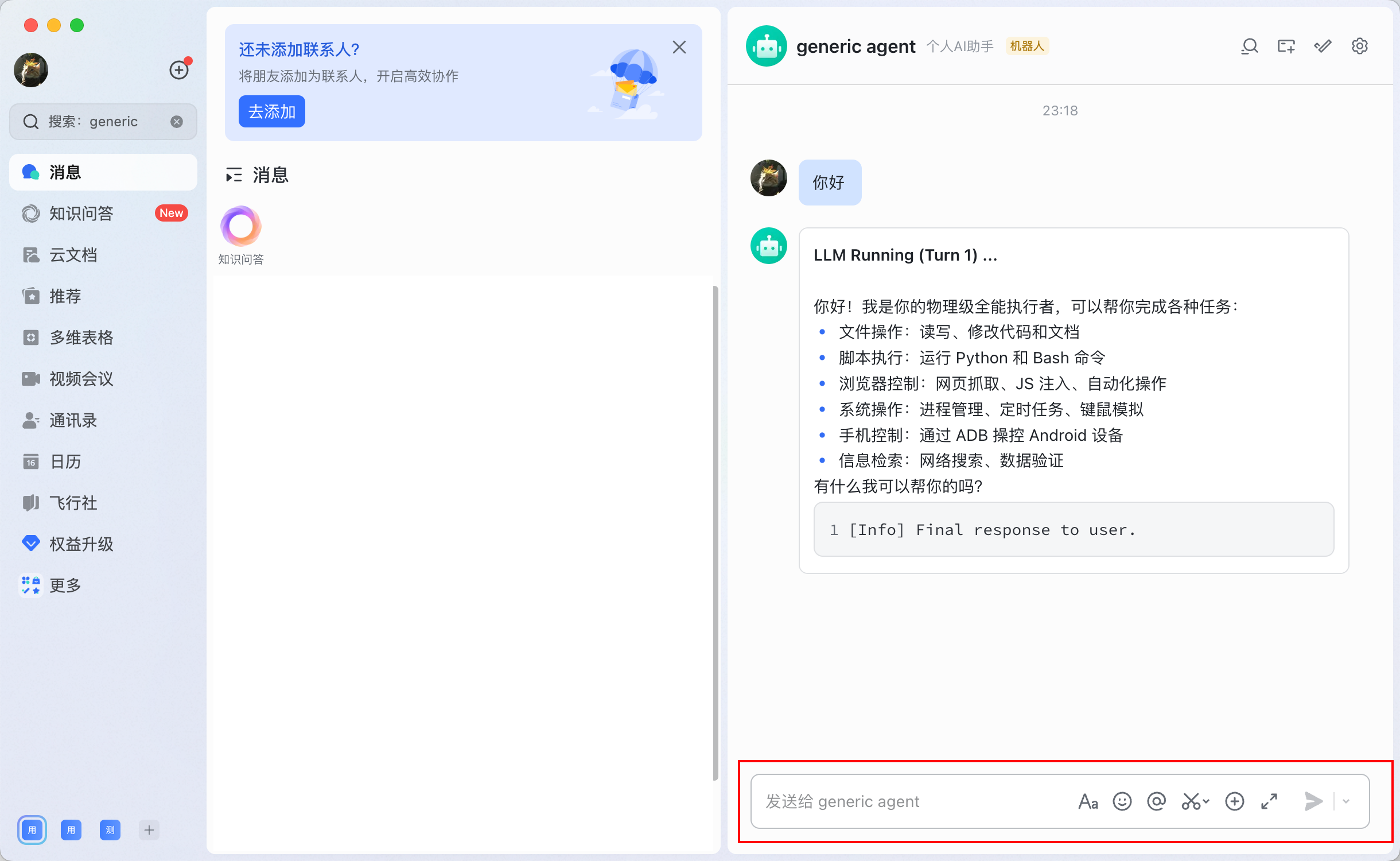
Task: Expand the message editor to full size
Action: pos(1269,801)
